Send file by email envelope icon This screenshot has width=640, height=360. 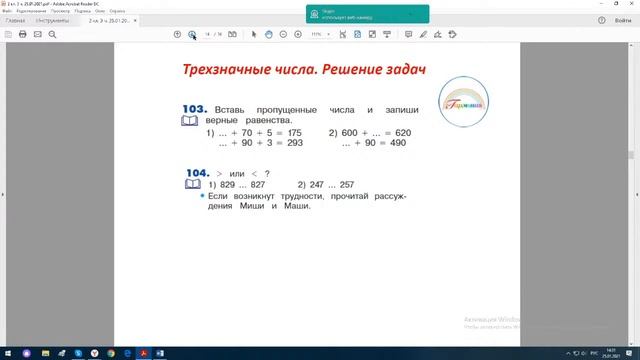(x=38, y=34)
